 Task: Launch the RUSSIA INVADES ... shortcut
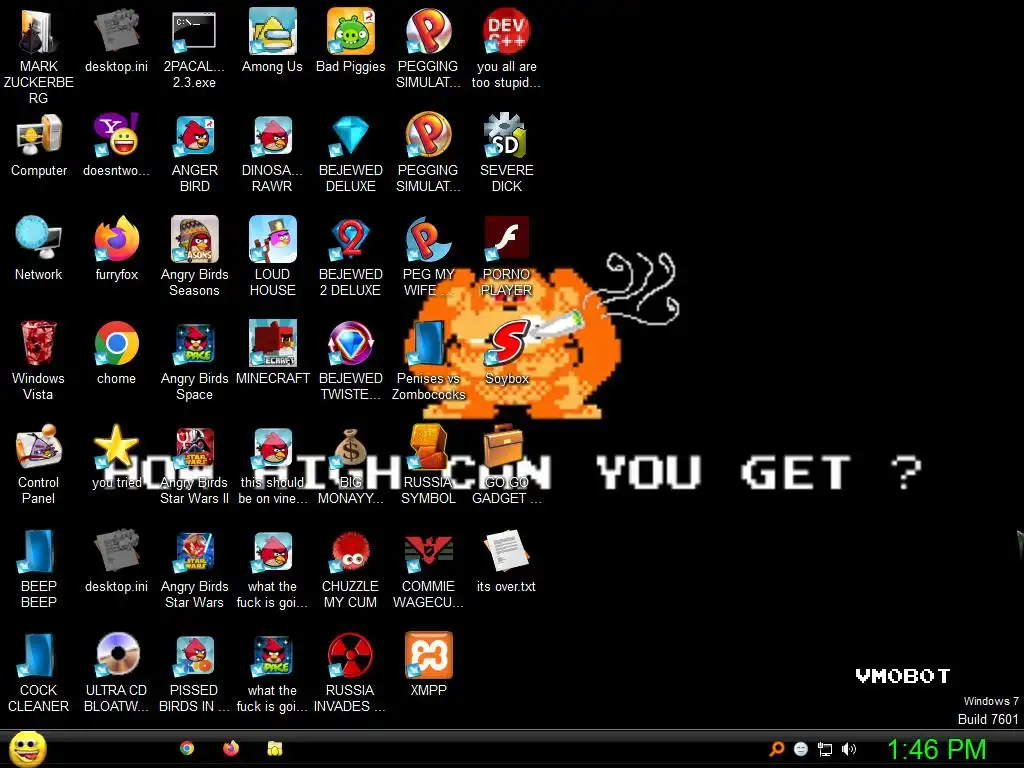[350, 654]
